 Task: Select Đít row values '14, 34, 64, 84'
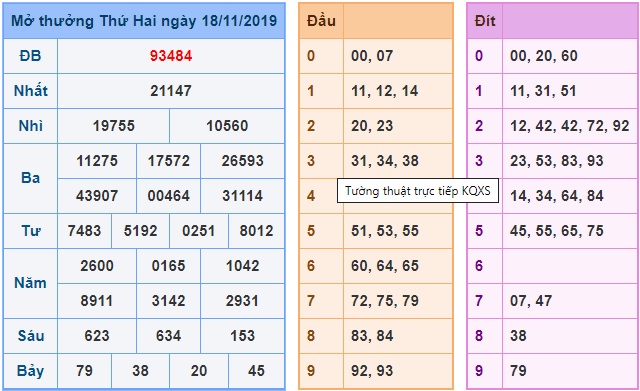pyautogui.click(x=556, y=196)
